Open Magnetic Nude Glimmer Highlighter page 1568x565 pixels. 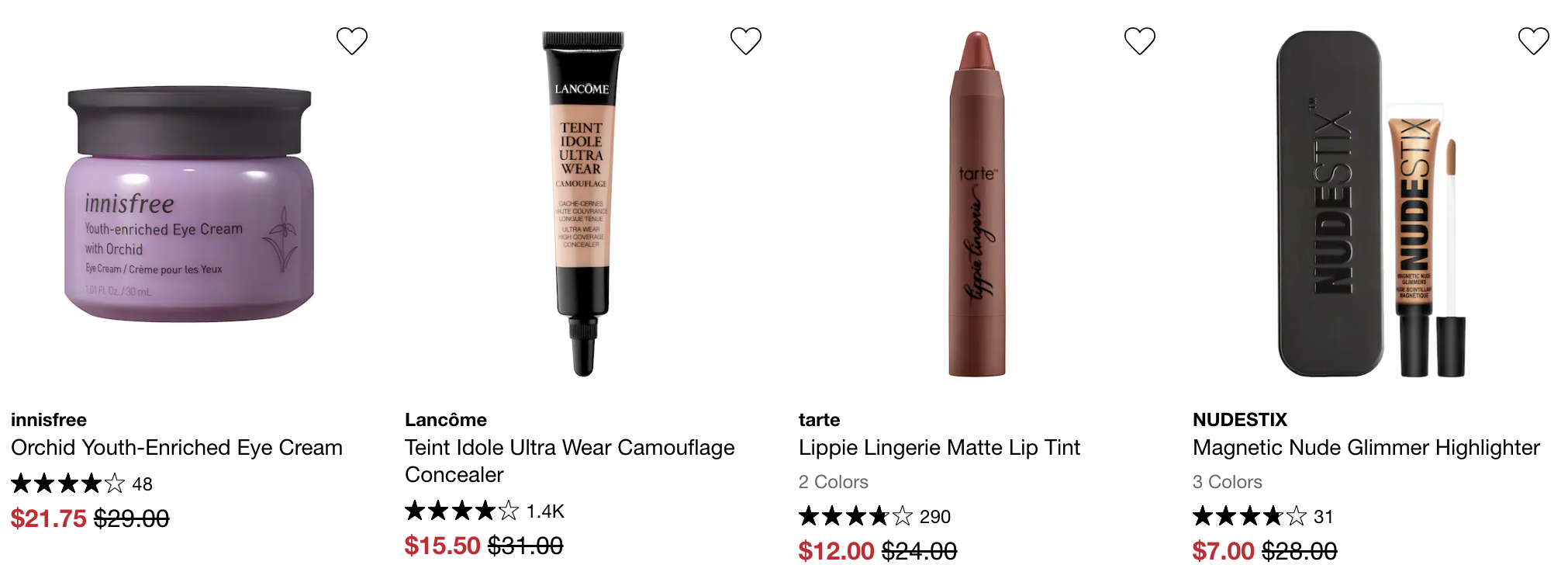pyautogui.click(x=1366, y=448)
